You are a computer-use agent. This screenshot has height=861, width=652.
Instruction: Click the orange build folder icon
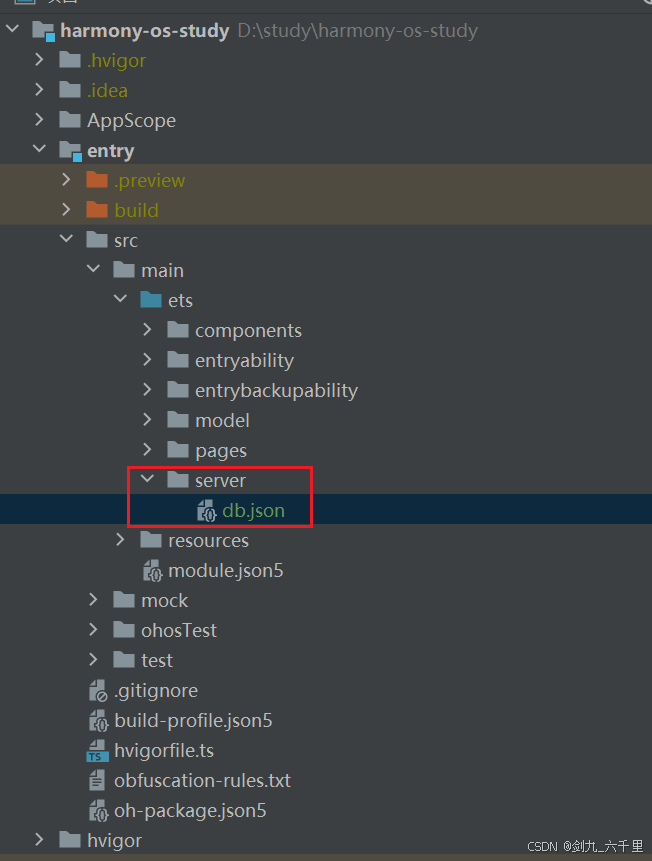pos(97,210)
